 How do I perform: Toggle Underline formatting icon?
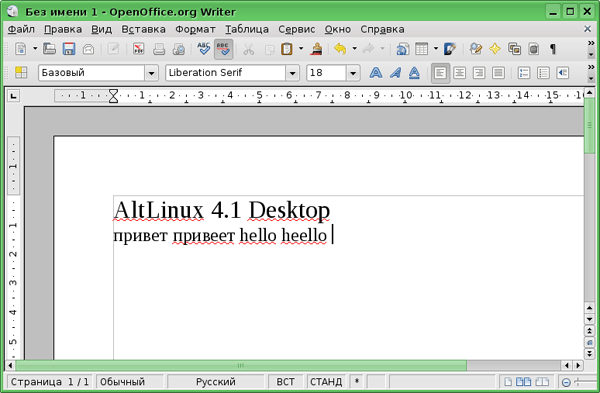point(414,73)
